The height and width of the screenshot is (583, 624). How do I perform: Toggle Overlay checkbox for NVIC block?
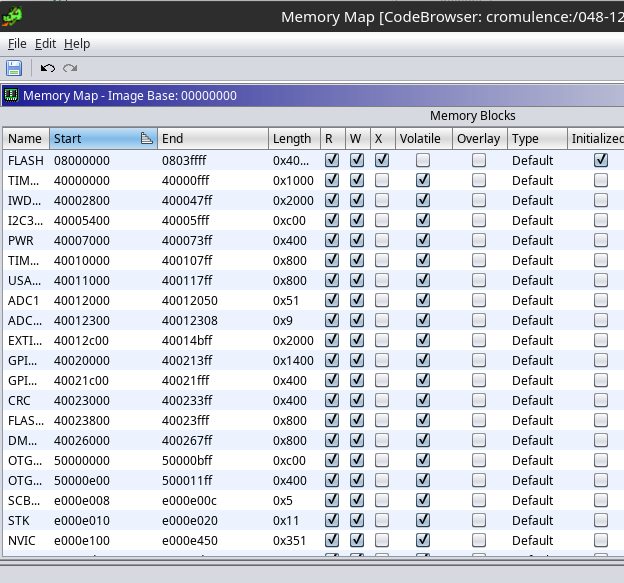click(x=479, y=540)
